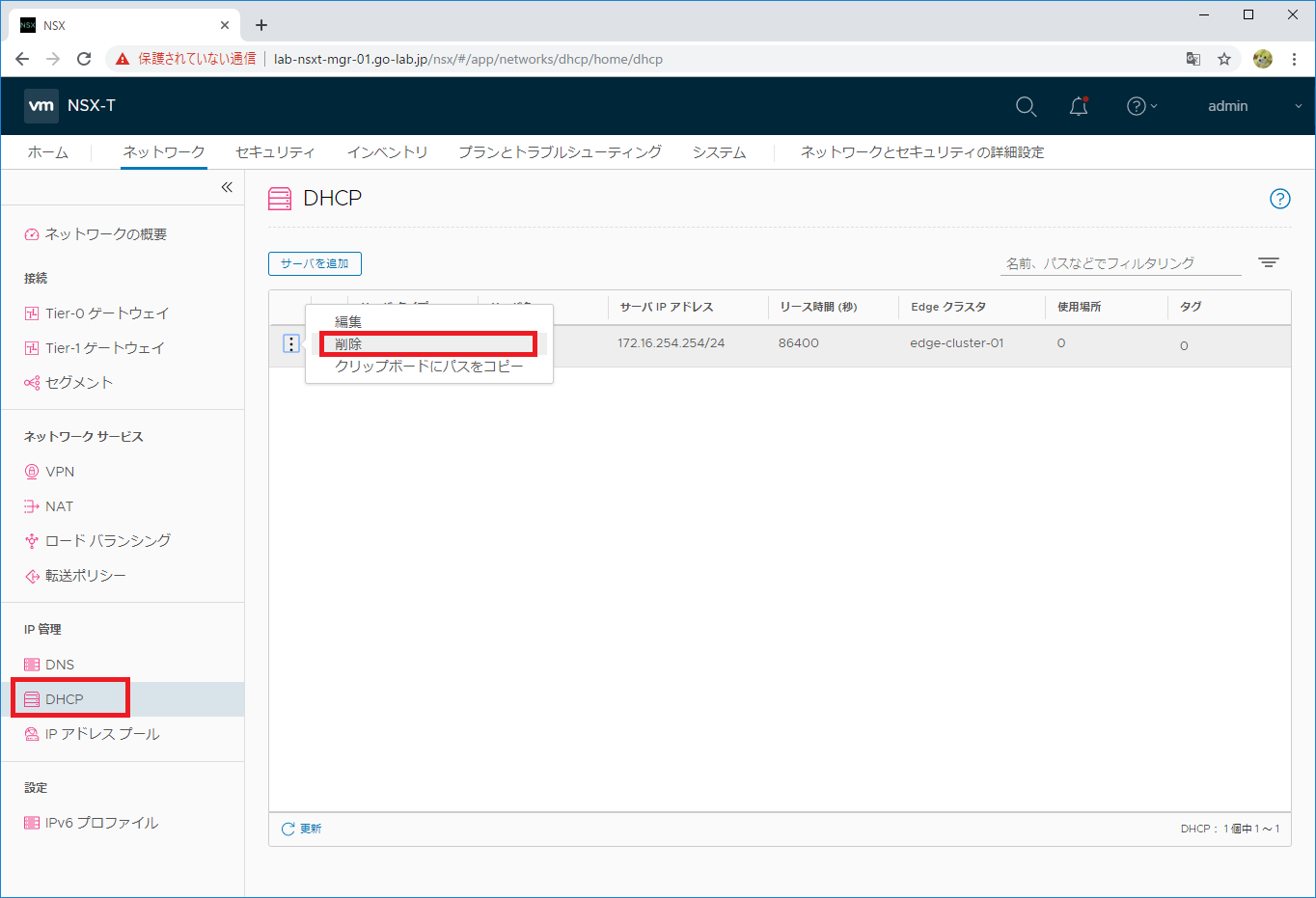This screenshot has height=898, width=1316.
Task: Open IP アドレス プール in sidebar
Action: tap(92, 734)
